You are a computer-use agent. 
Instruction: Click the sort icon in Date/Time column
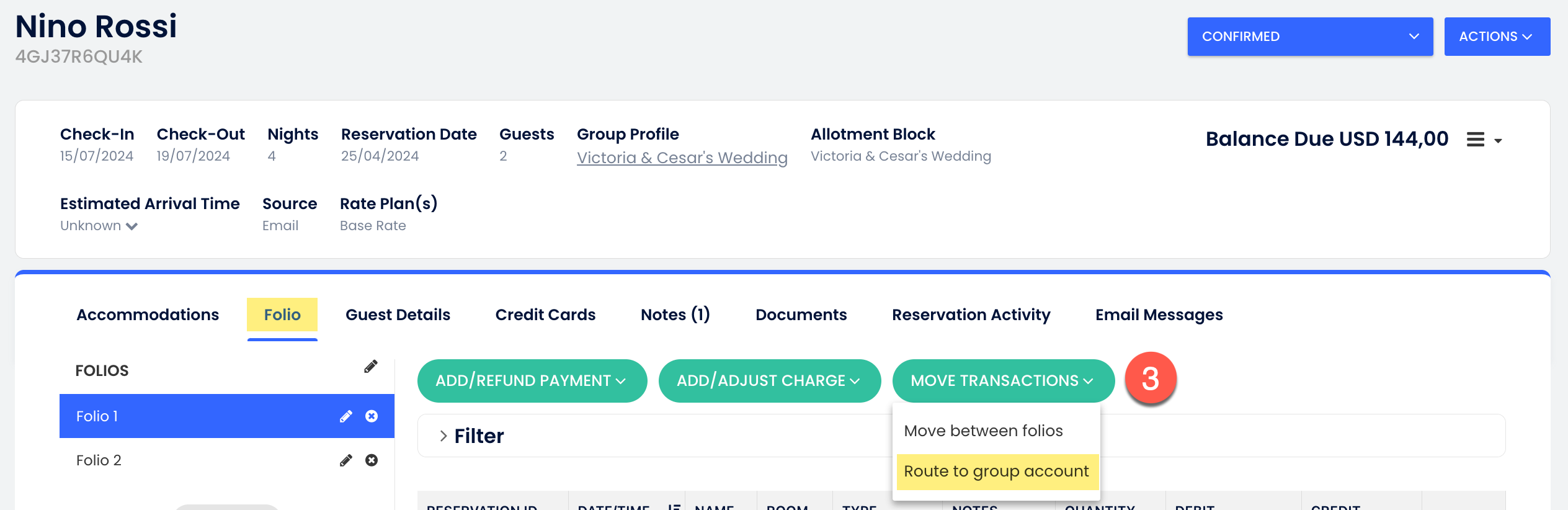coord(674,507)
